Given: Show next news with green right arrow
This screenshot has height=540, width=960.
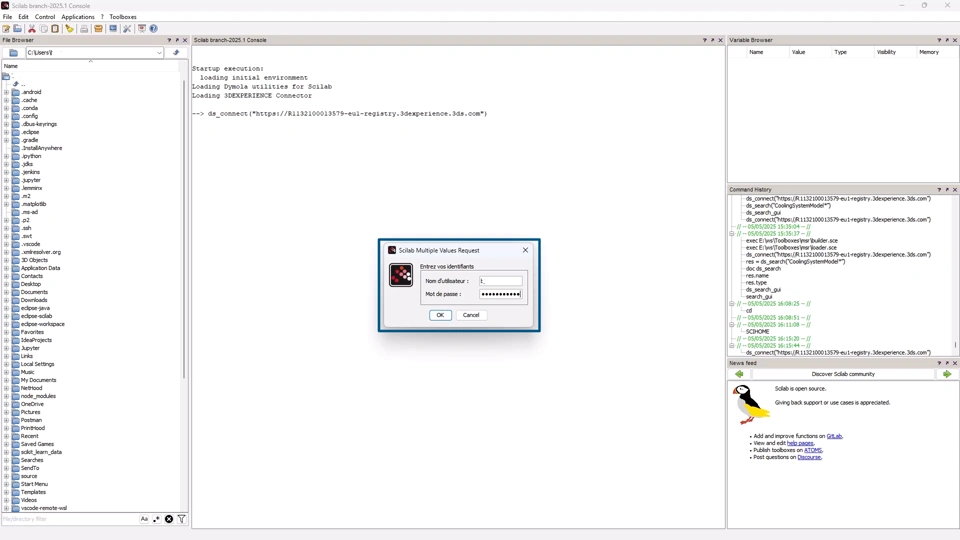Looking at the screenshot, I should point(947,374).
